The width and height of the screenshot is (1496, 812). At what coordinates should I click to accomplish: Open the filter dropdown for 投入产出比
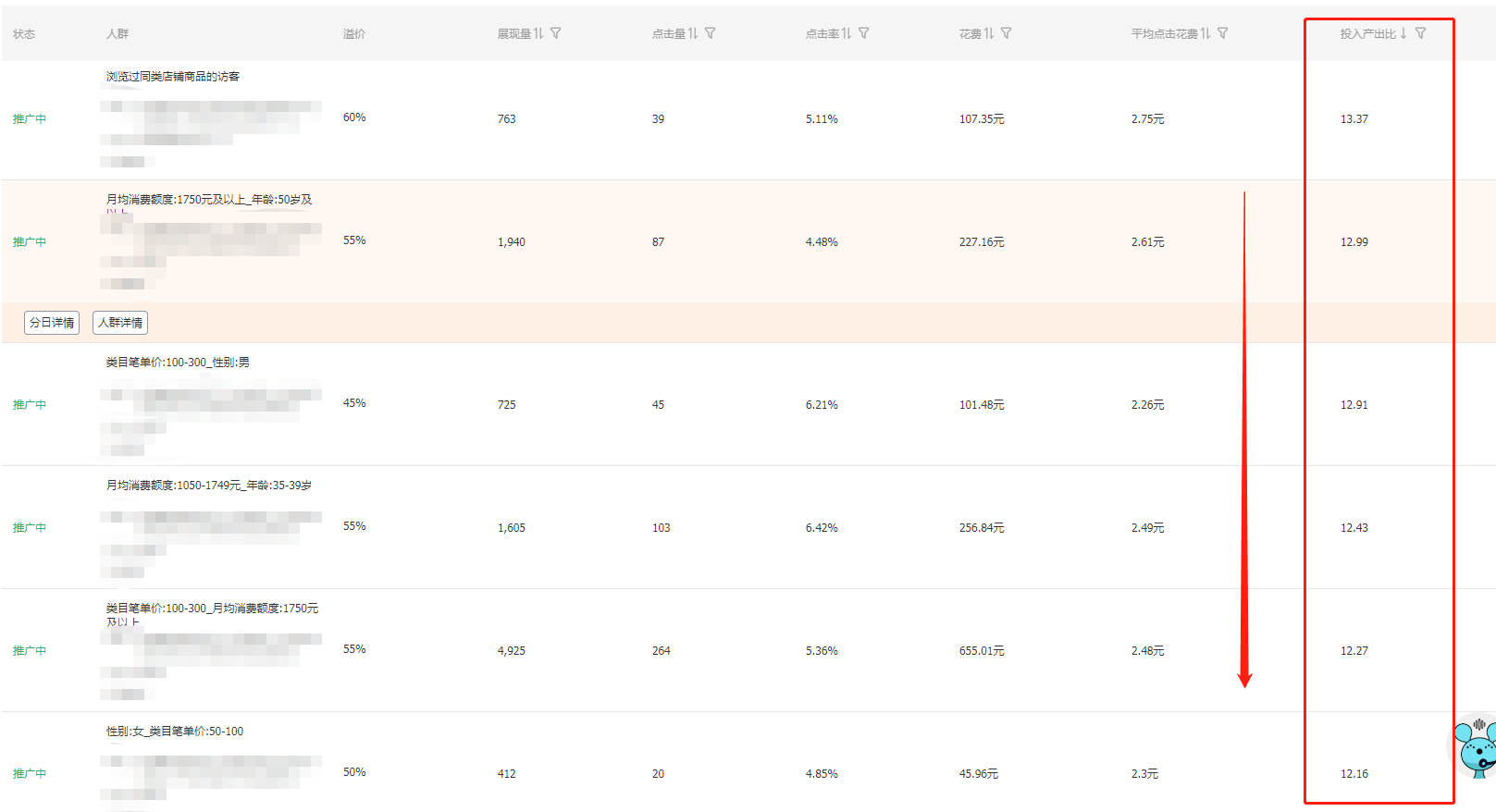tap(1421, 33)
